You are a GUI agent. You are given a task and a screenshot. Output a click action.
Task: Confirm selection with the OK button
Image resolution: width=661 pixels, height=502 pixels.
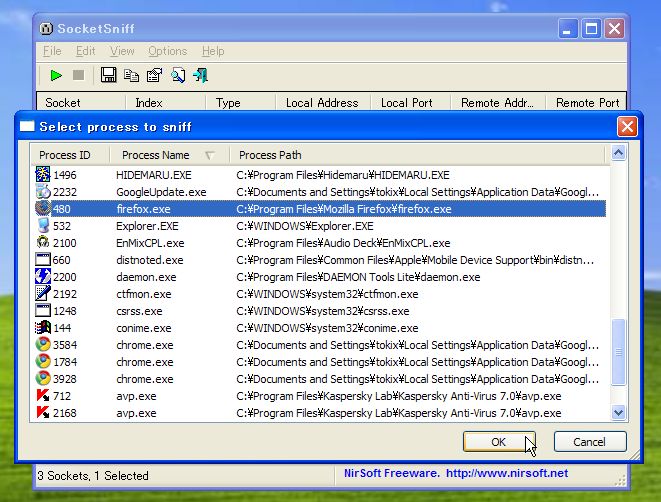[x=499, y=442]
